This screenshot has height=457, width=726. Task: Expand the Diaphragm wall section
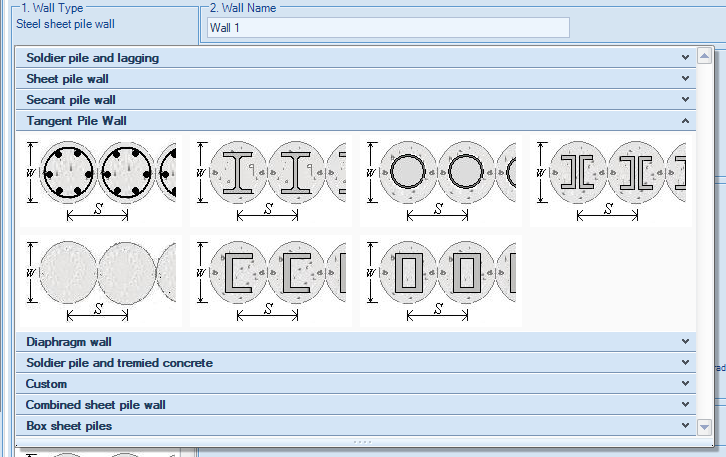[356, 342]
